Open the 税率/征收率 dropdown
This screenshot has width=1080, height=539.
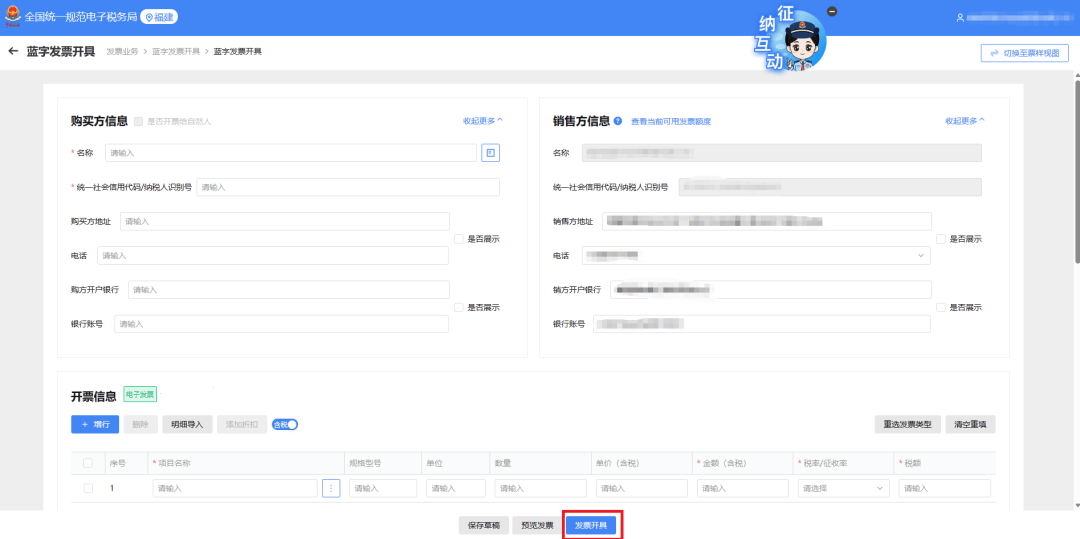[x=843, y=488]
